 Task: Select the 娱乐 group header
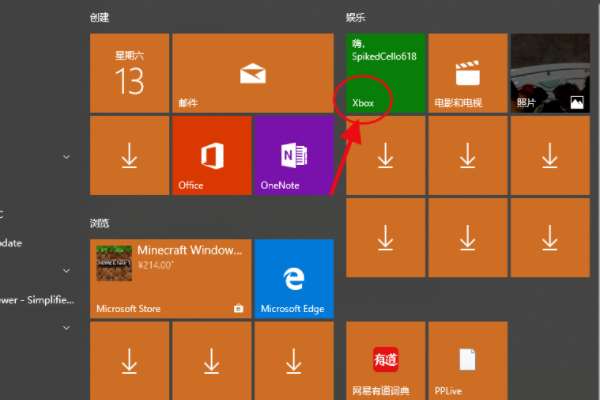pyautogui.click(x=355, y=17)
